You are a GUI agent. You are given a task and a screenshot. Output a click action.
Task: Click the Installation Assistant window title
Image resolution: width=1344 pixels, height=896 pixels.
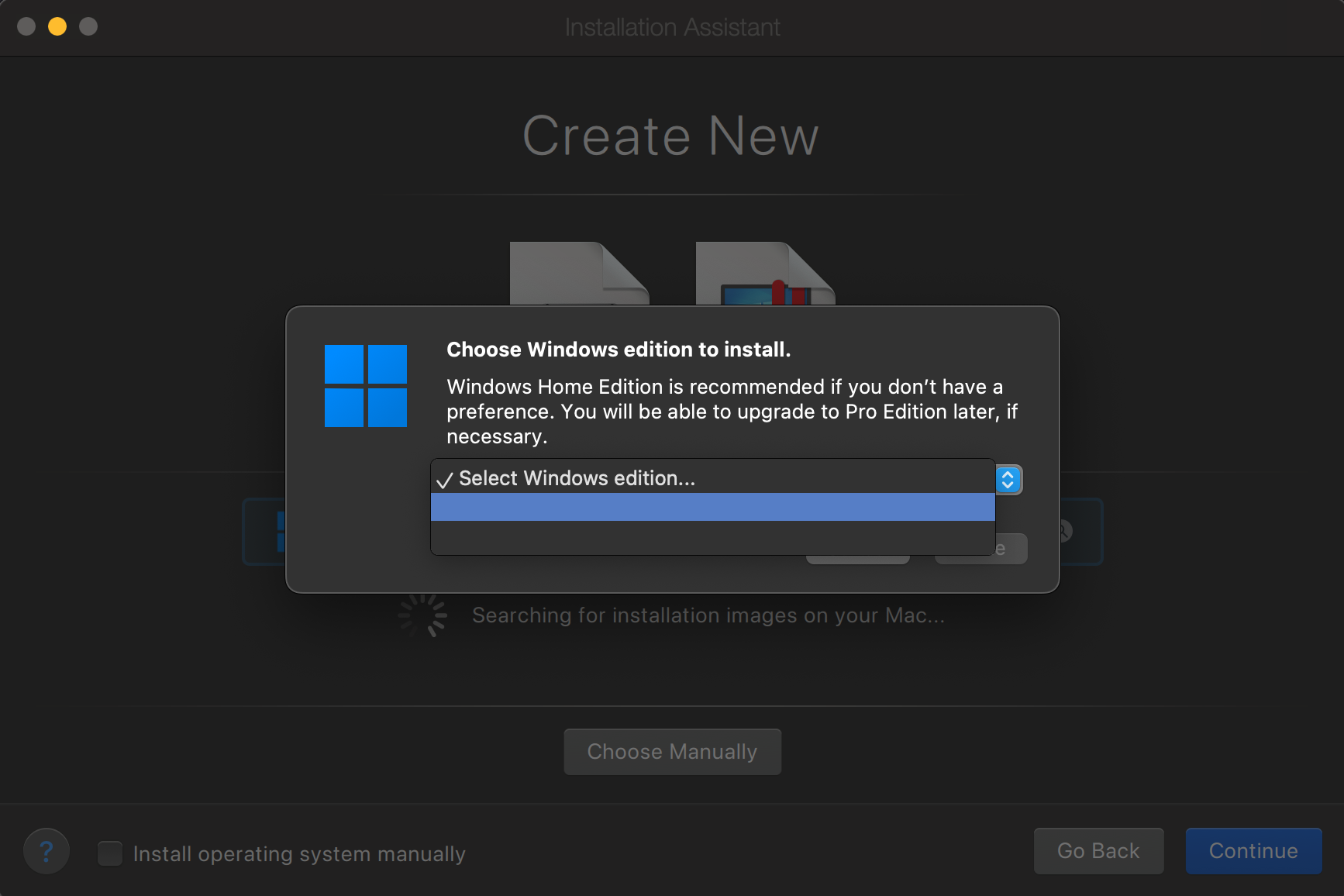click(x=672, y=27)
